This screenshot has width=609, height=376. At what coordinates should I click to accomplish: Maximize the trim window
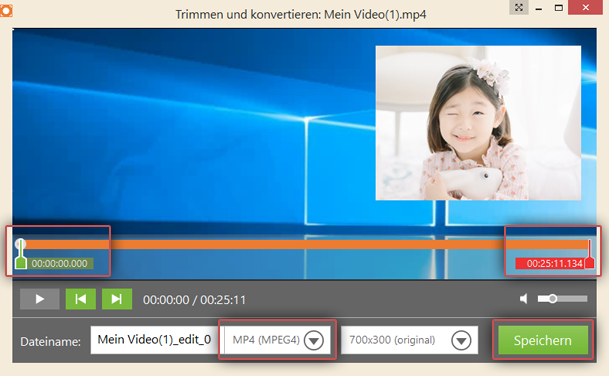pos(559,7)
